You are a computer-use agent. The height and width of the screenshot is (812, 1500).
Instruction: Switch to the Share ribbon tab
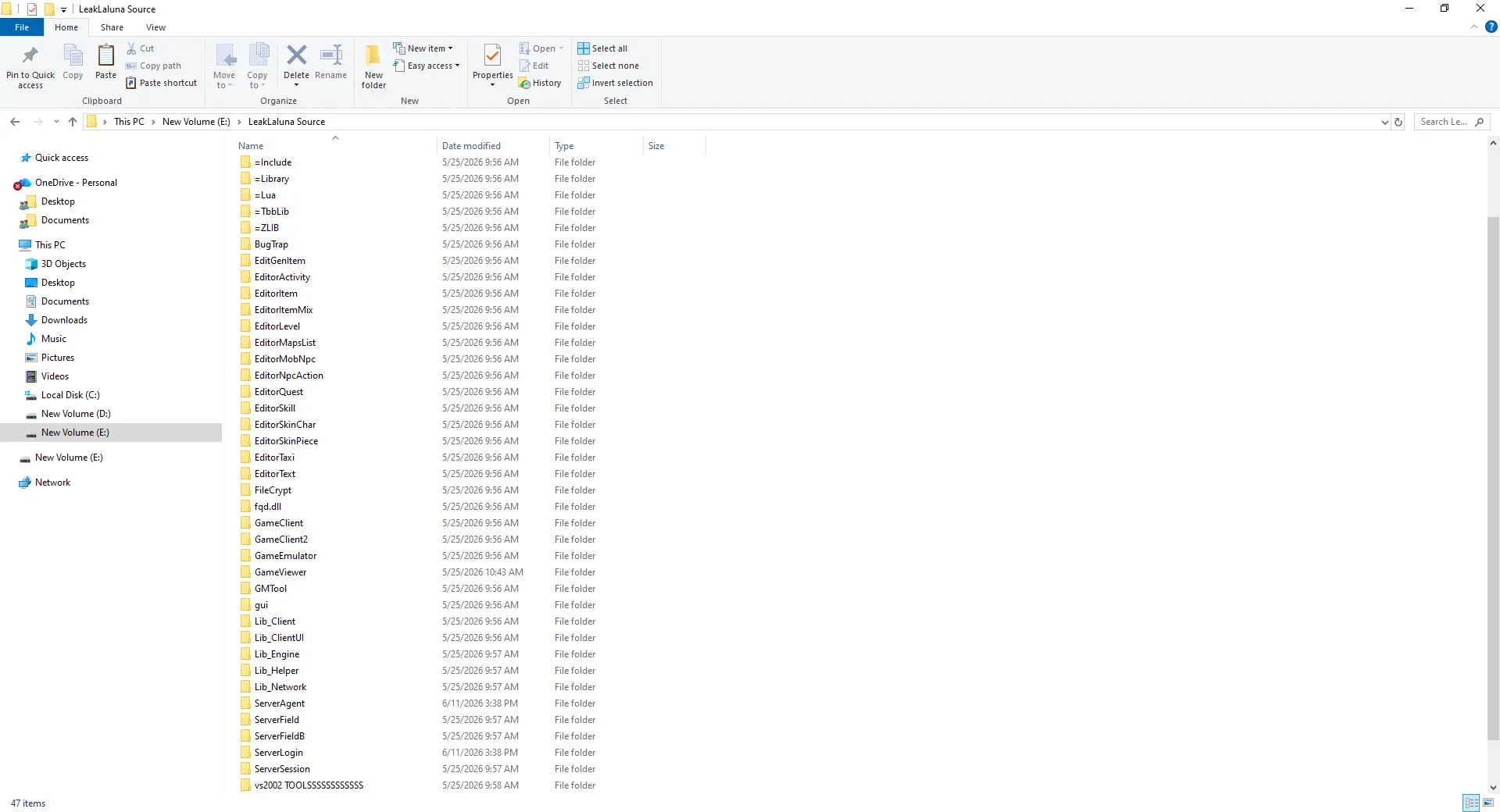(x=112, y=27)
